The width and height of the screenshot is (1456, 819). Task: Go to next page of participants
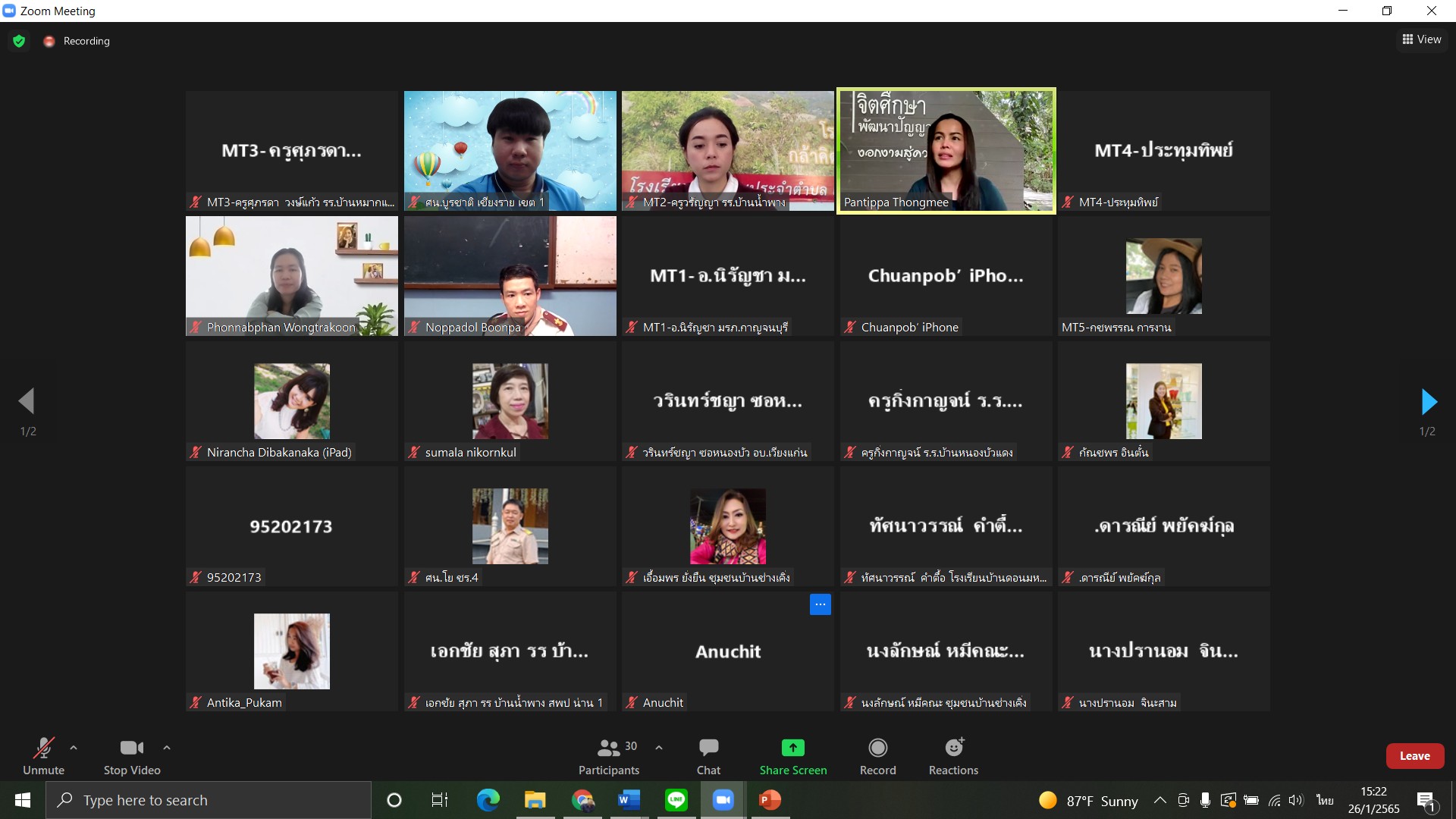click(1428, 402)
